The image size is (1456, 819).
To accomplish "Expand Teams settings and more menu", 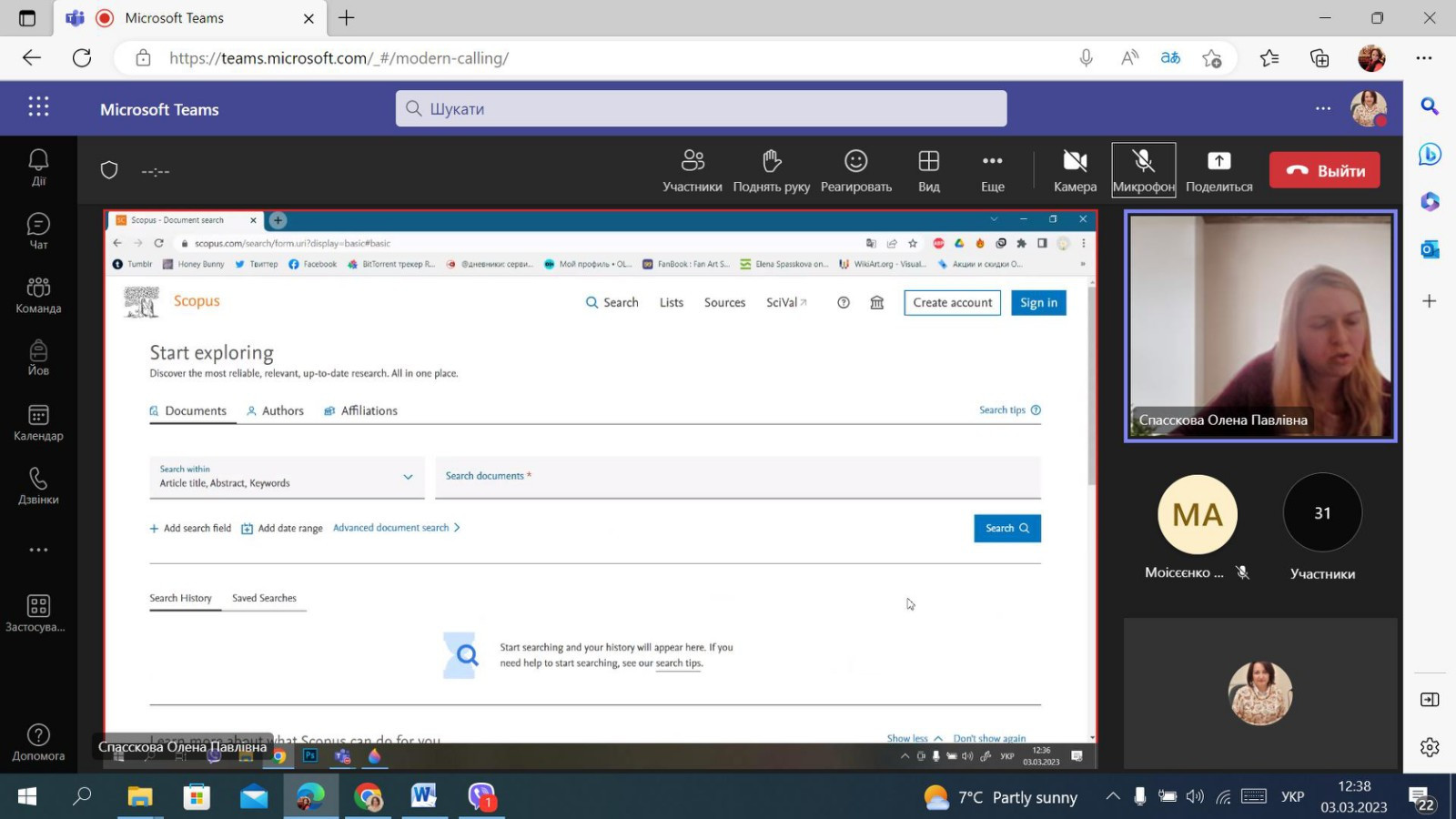I will [x=1322, y=109].
